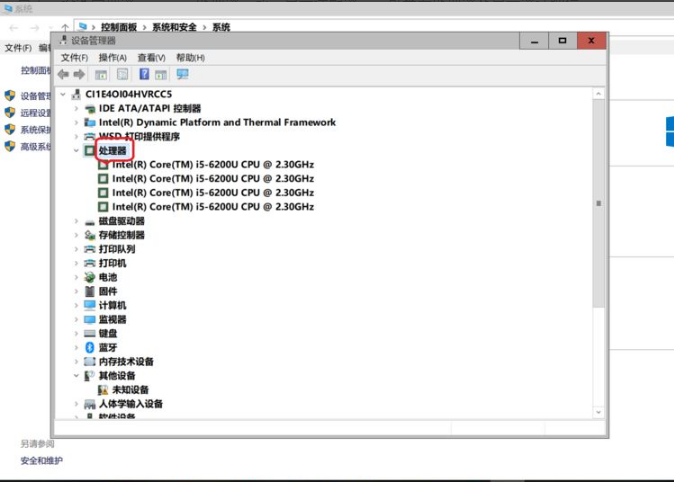The width and height of the screenshot is (674, 482).
Task: Click the processor (处理器) chip icon
Action: coord(90,150)
